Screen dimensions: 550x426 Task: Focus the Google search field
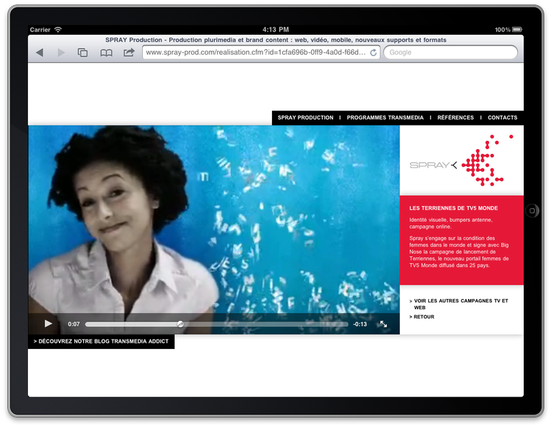coord(450,53)
